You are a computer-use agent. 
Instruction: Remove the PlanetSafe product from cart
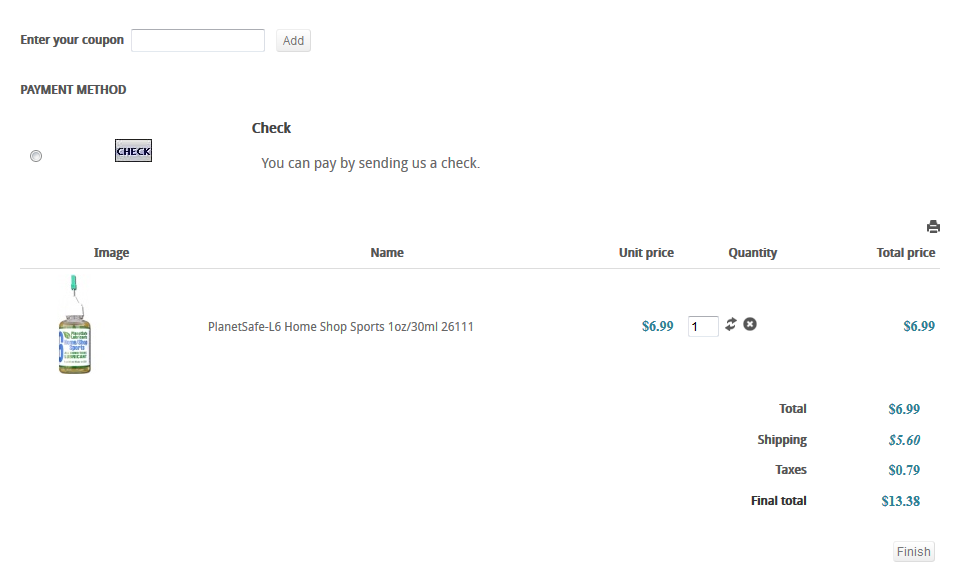coord(750,324)
